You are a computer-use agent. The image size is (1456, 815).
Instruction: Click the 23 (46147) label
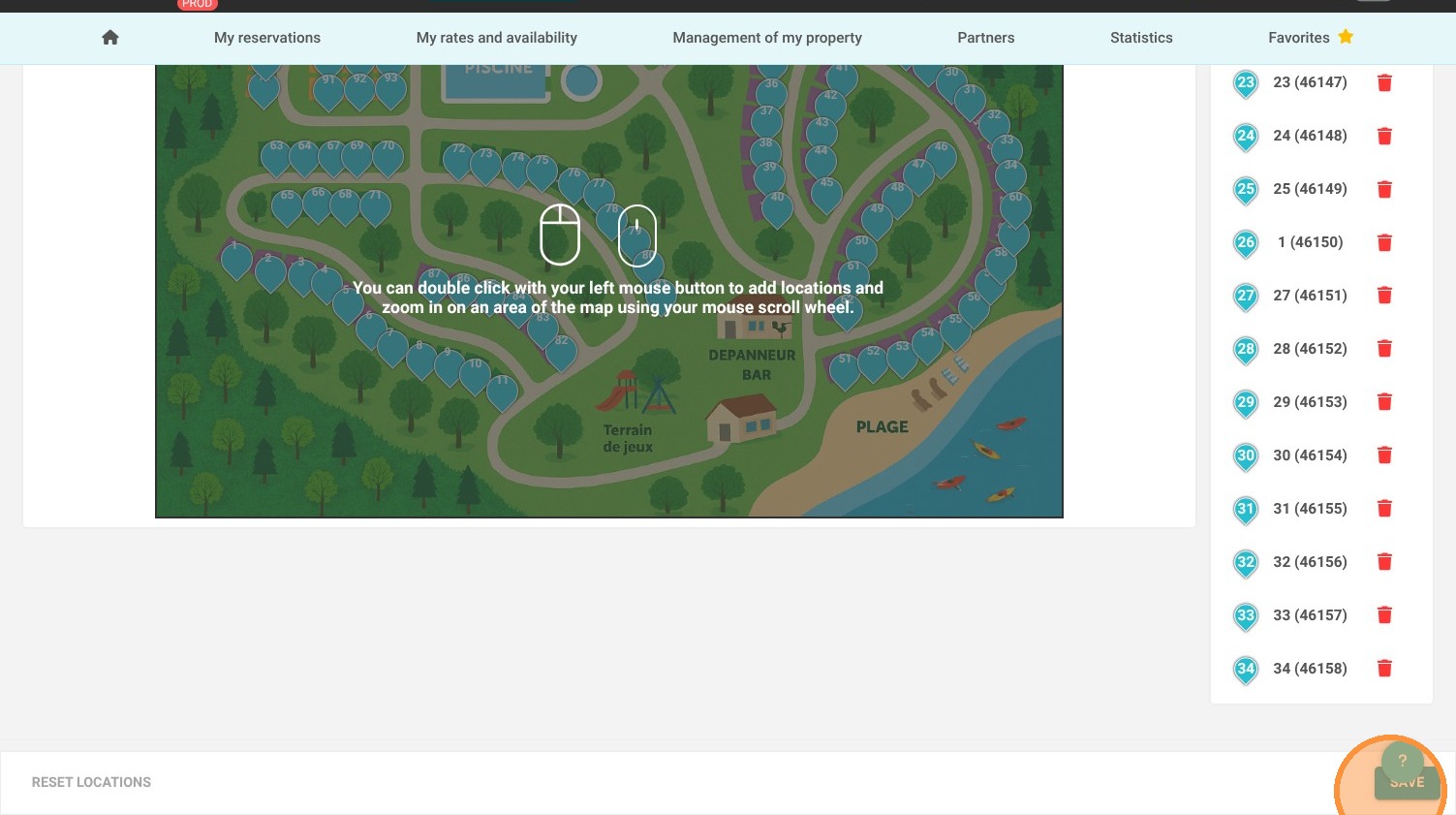(1310, 82)
